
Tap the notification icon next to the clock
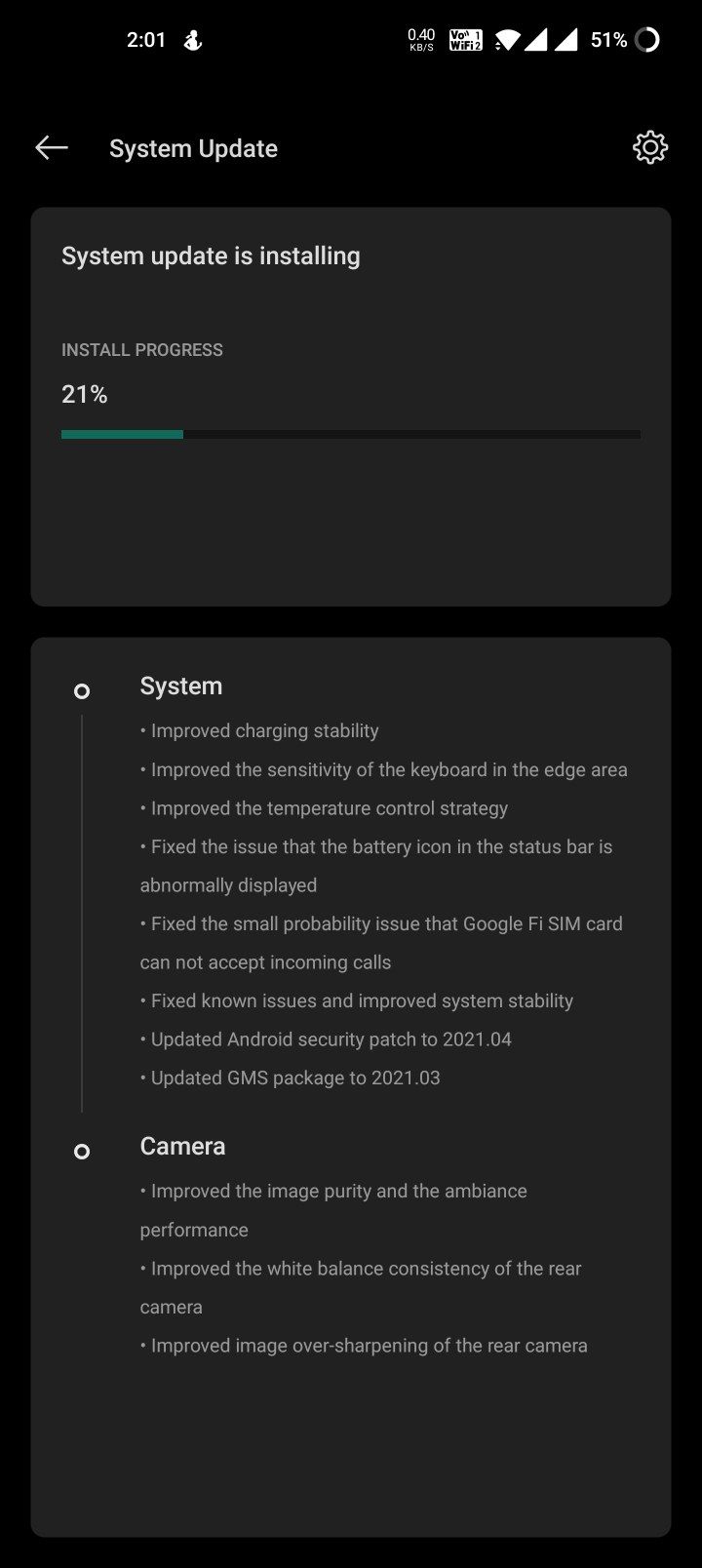193,40
